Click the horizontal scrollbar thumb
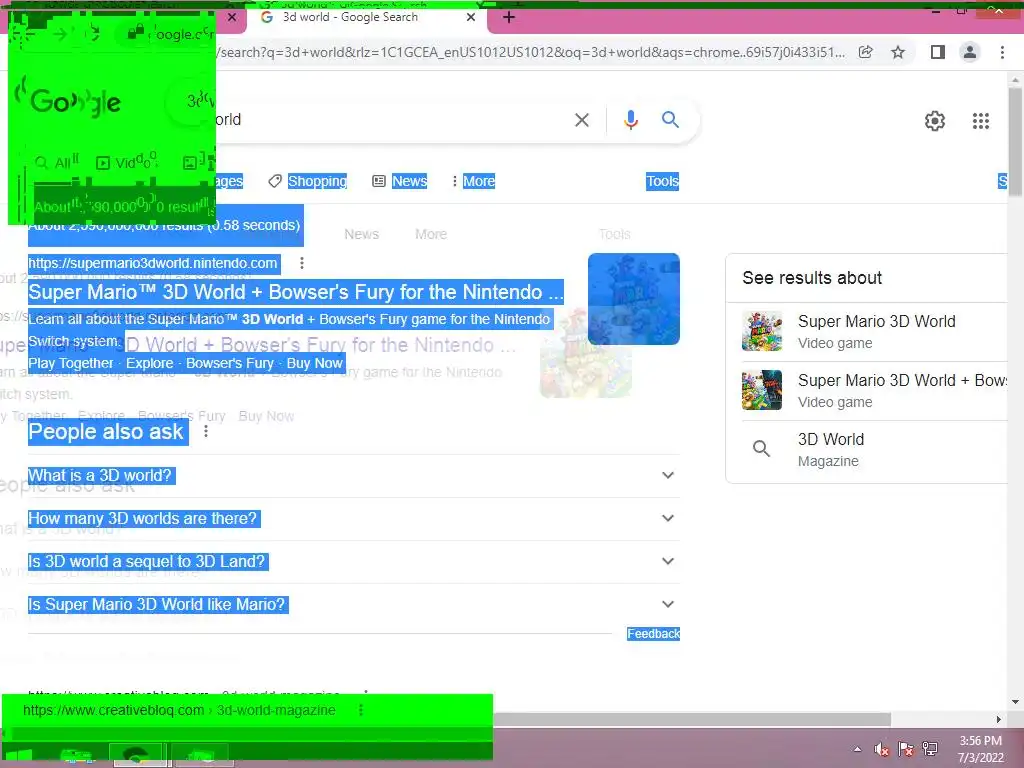The image size is (1024, 768). click(x=692, y=719)
